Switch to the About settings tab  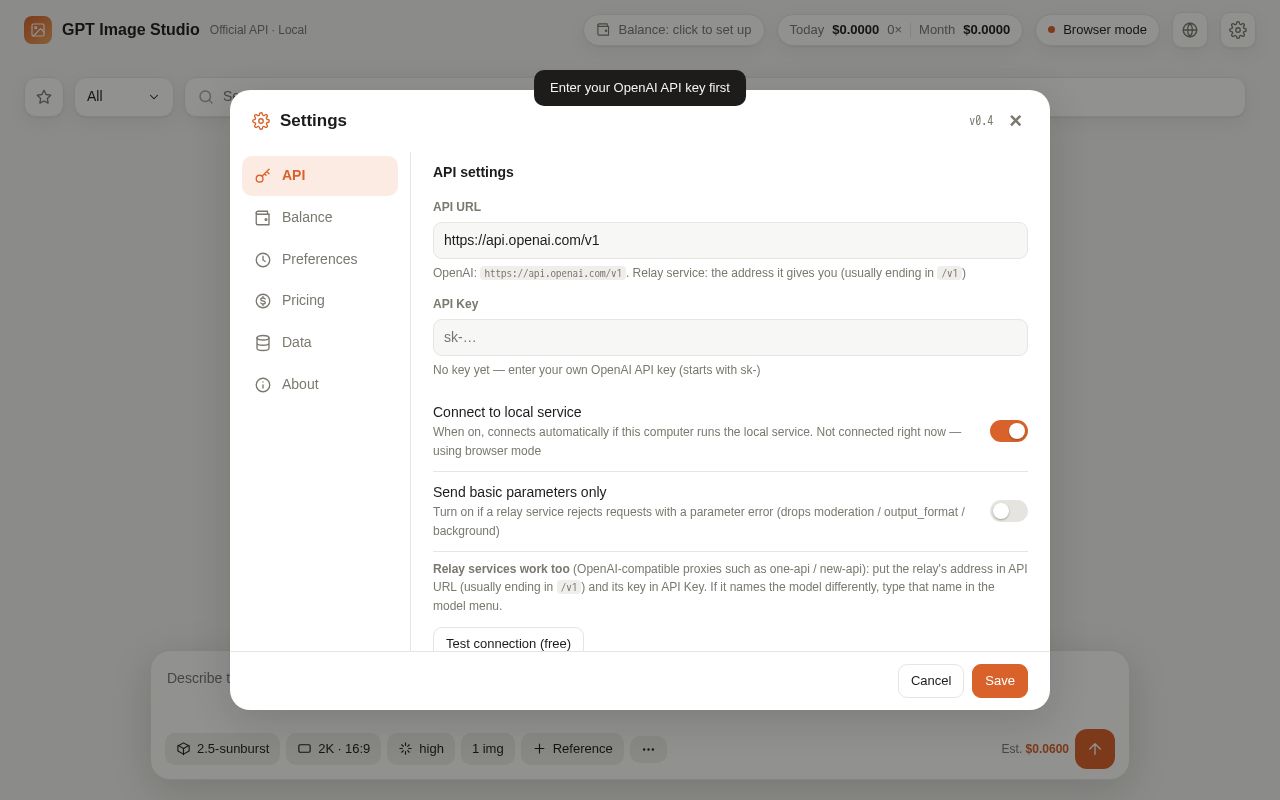pyautogui.click(x=320, y=385)
